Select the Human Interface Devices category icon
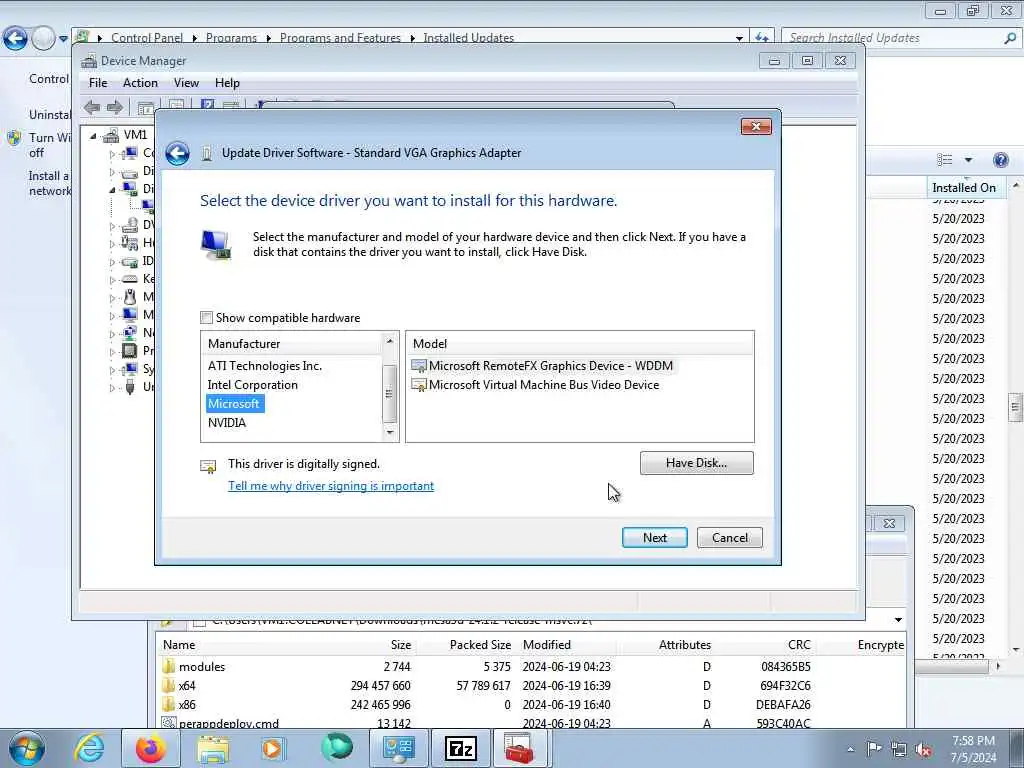Image resolution: width=1024 pixels, height=768 pixels. point(130,243)
